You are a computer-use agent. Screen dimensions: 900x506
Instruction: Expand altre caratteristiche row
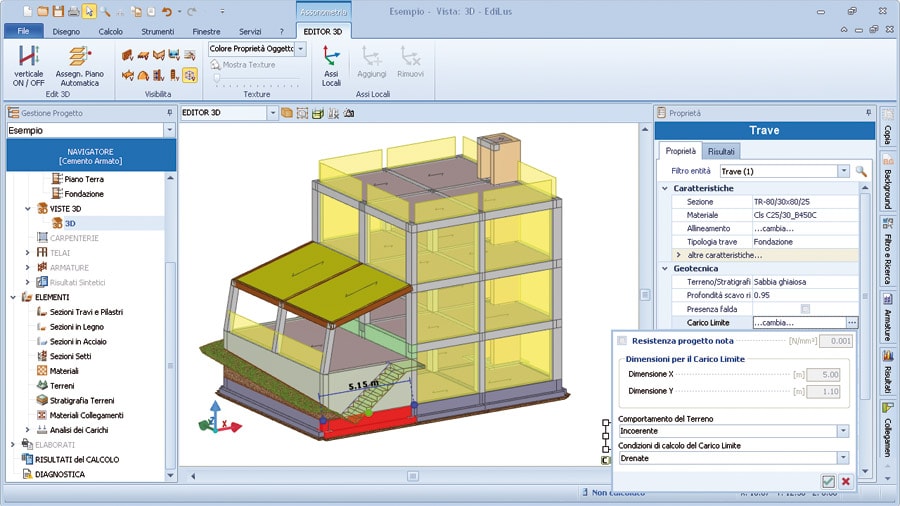(678, 255)
